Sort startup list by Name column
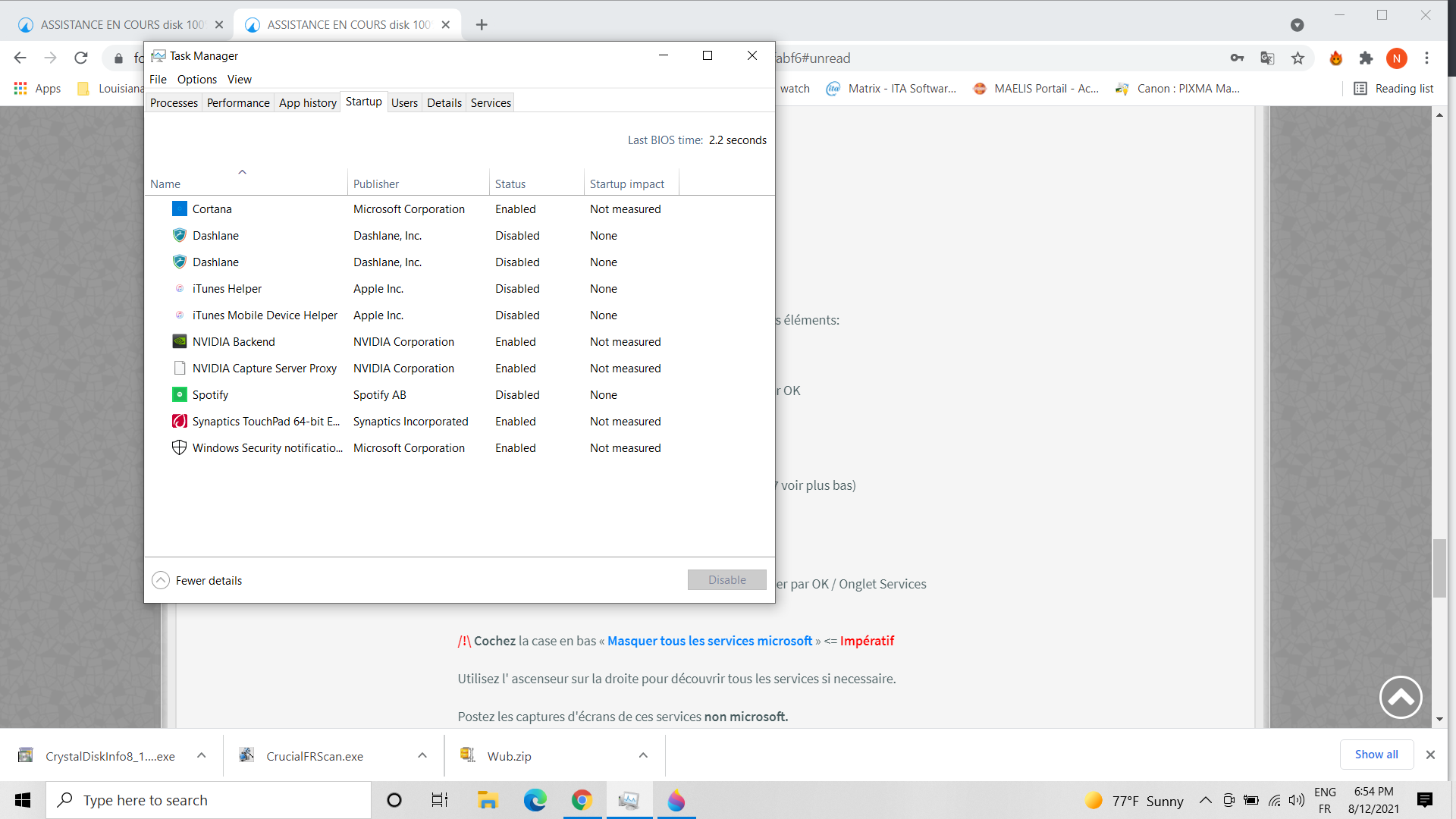 [x=246, y=184]
